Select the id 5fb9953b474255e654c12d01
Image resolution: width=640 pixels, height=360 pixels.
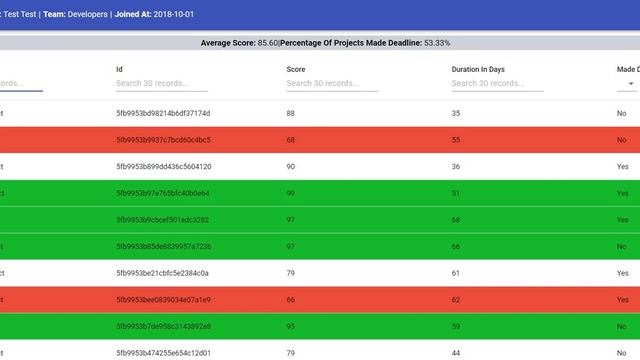pos(164,353)
